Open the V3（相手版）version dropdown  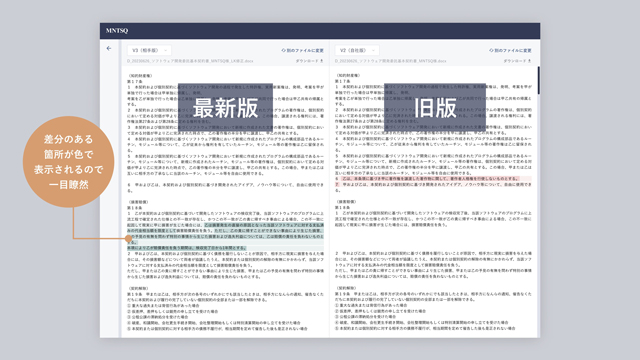149,50
